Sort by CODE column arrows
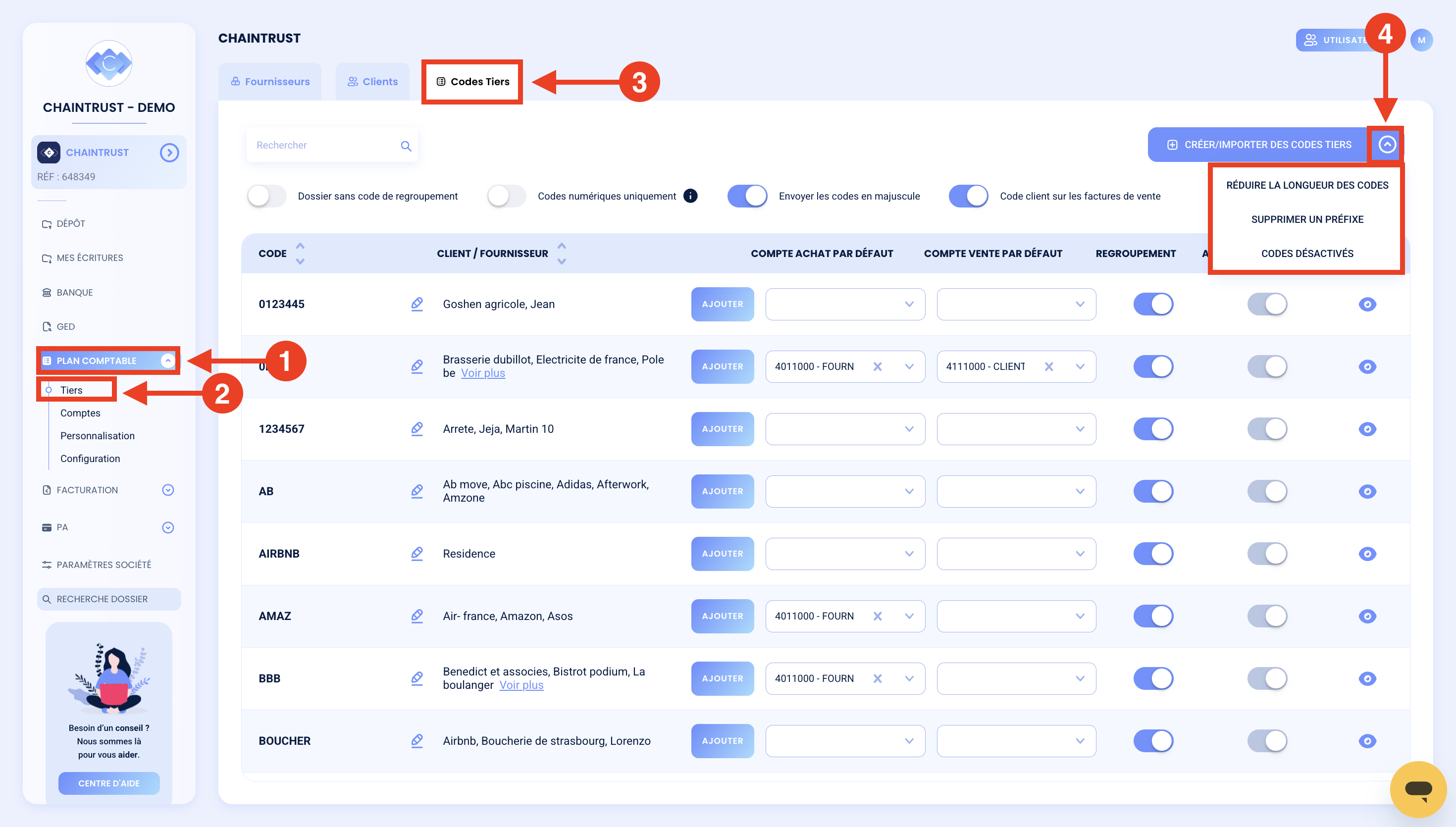Image resolution: width=1456 pixels, height=827 pixels. pyautogui.click(x=301, y=254)
